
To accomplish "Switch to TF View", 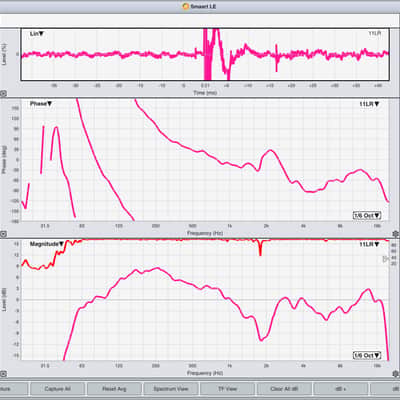I will pyautogui.click(x=227, y=389).
